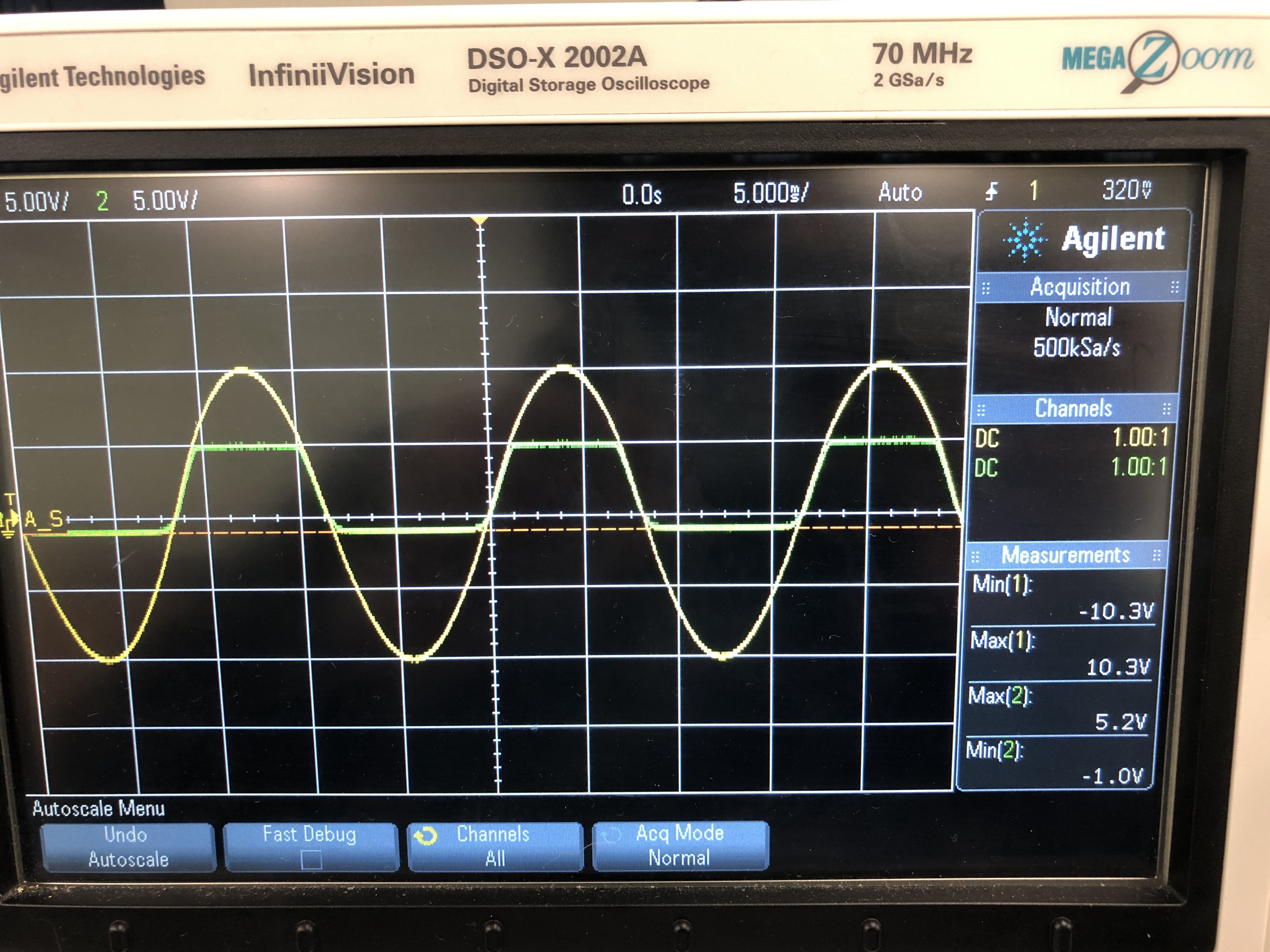Click the rotary knob icon on Channels softkey
Image resolution: width=1270 pixels, height=952 pixels.
coord(426,836)
